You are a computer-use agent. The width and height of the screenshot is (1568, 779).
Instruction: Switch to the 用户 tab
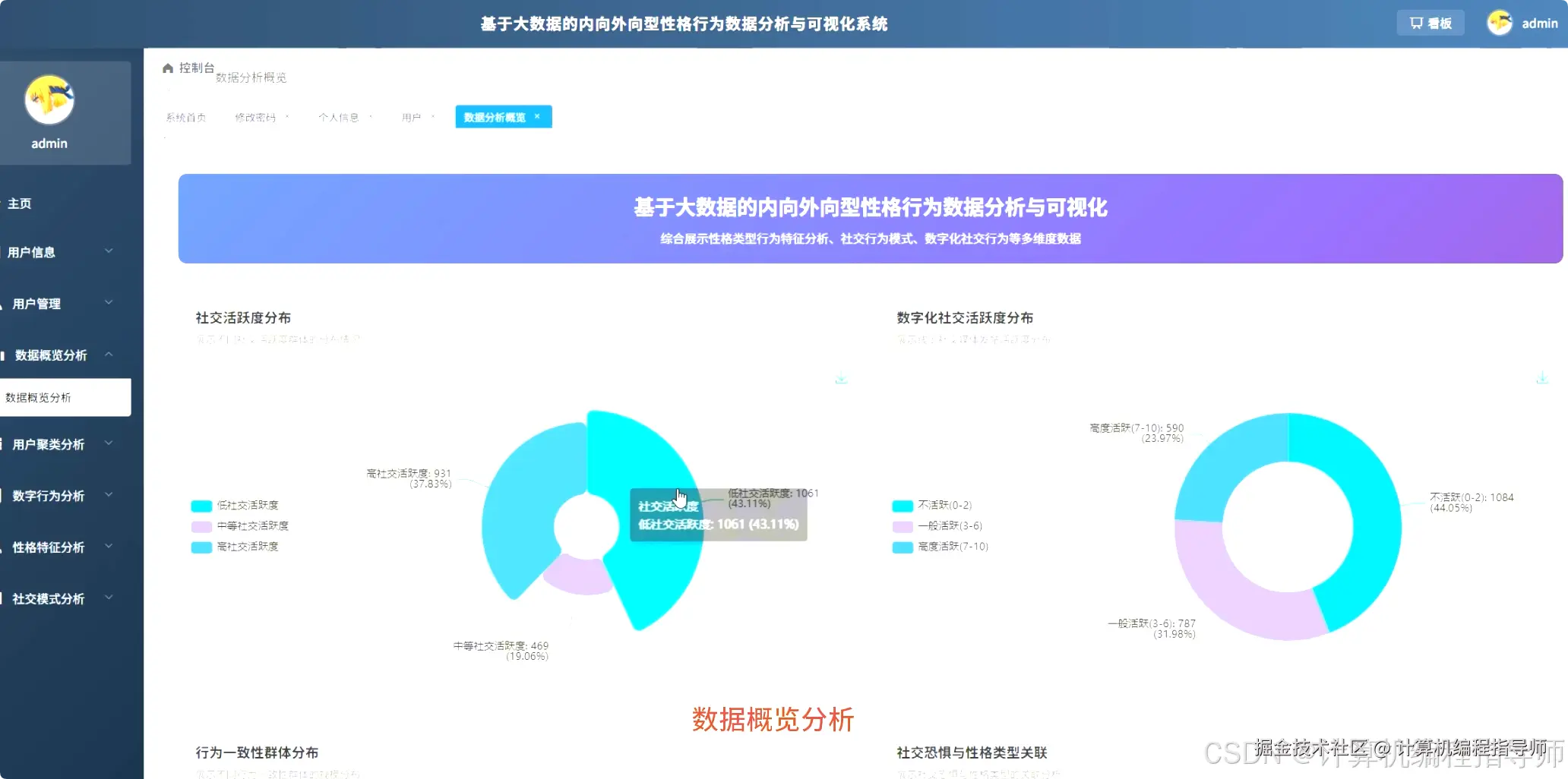click(411, 118)
